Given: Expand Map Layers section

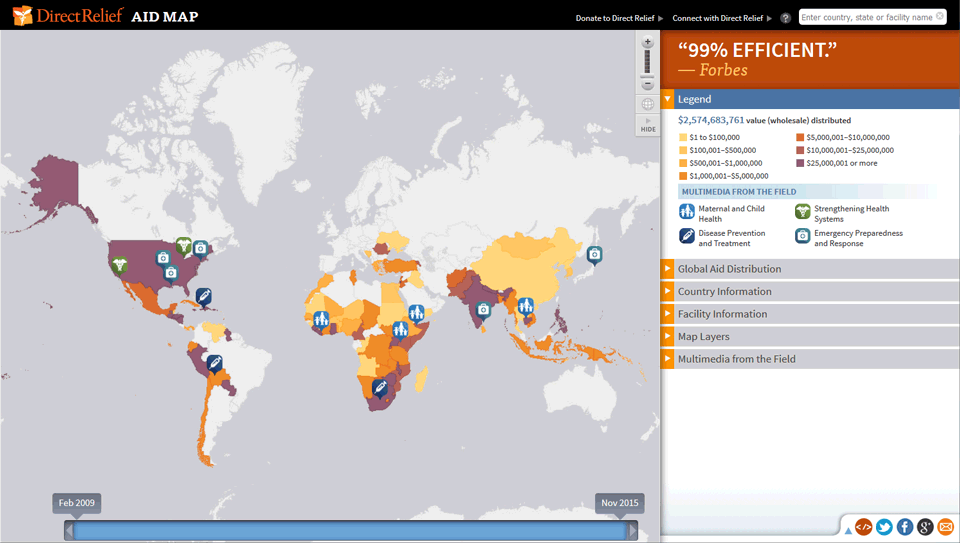Looking at the screenshot, I should click(810, 337).
